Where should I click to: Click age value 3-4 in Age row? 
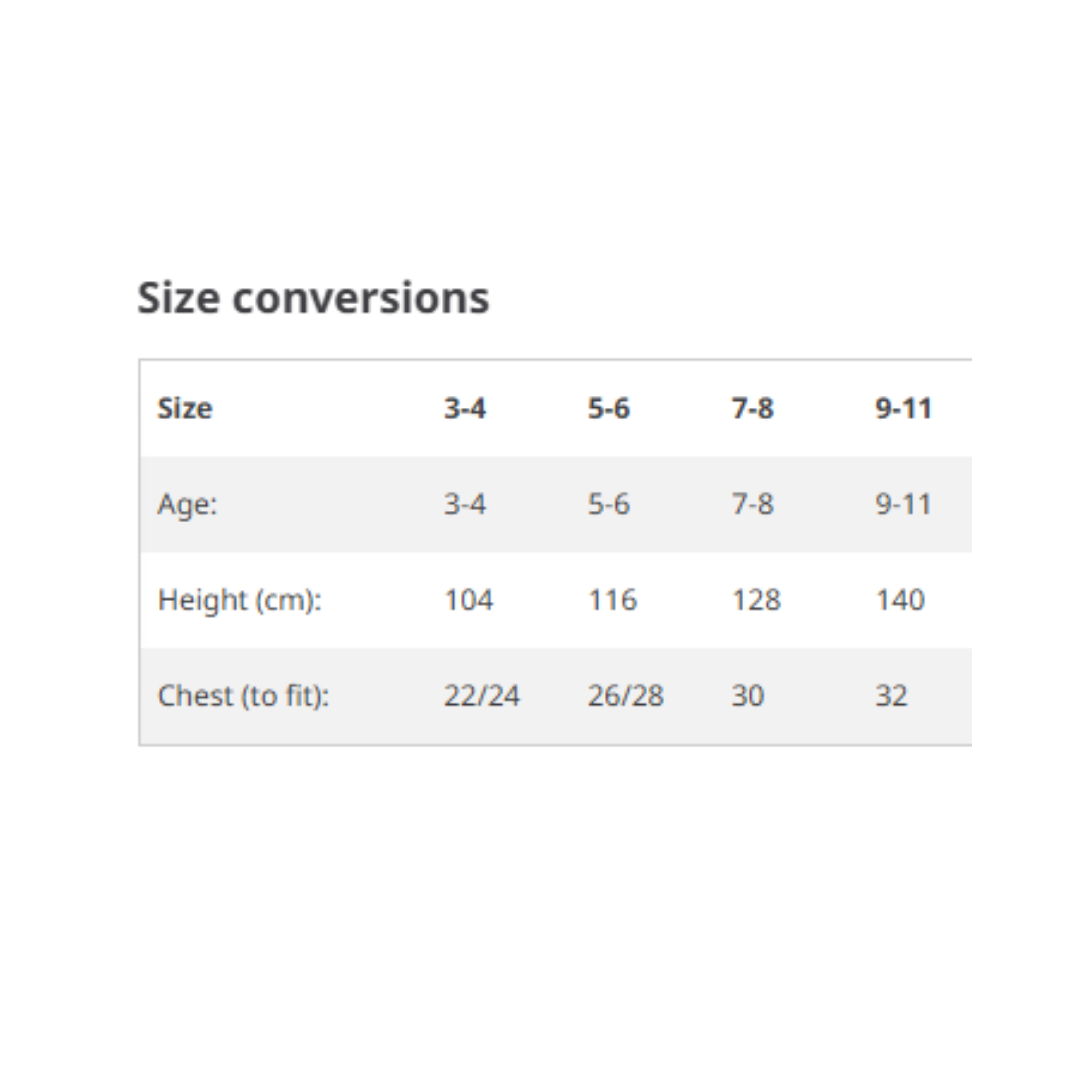click(x=465, y=504)
